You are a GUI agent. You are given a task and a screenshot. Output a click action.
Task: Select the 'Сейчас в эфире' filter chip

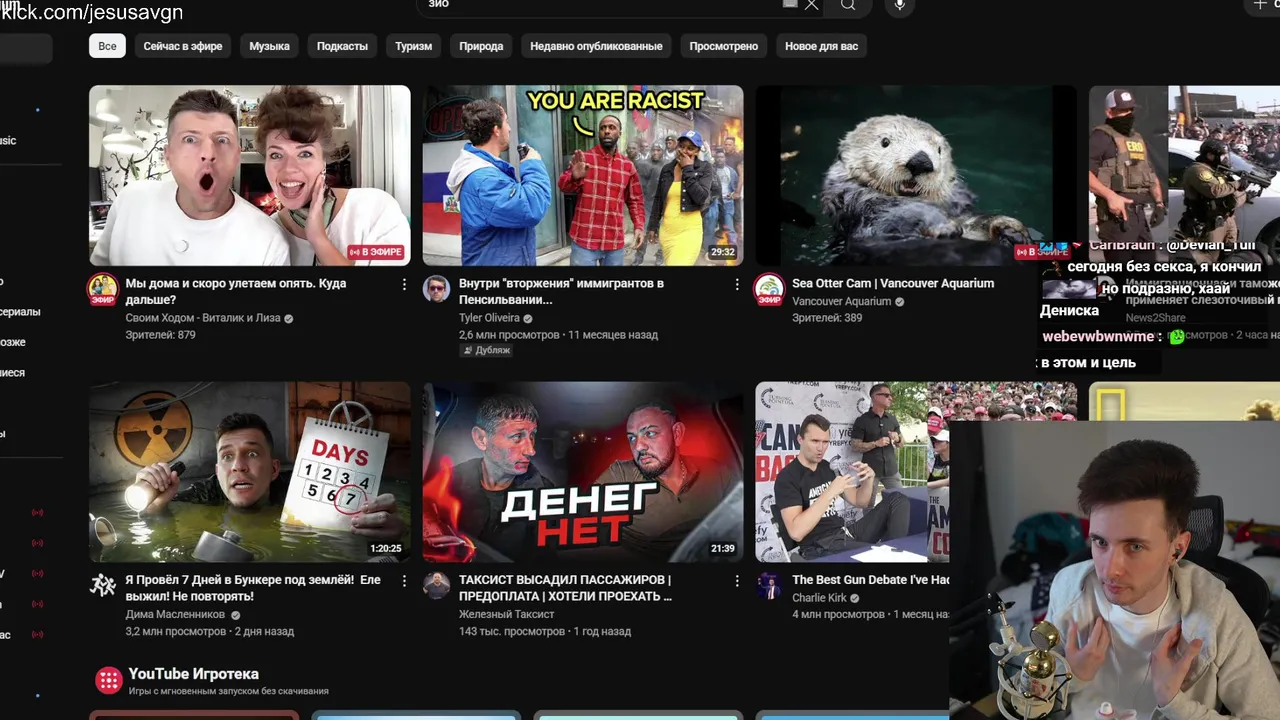tap(183, 46)
